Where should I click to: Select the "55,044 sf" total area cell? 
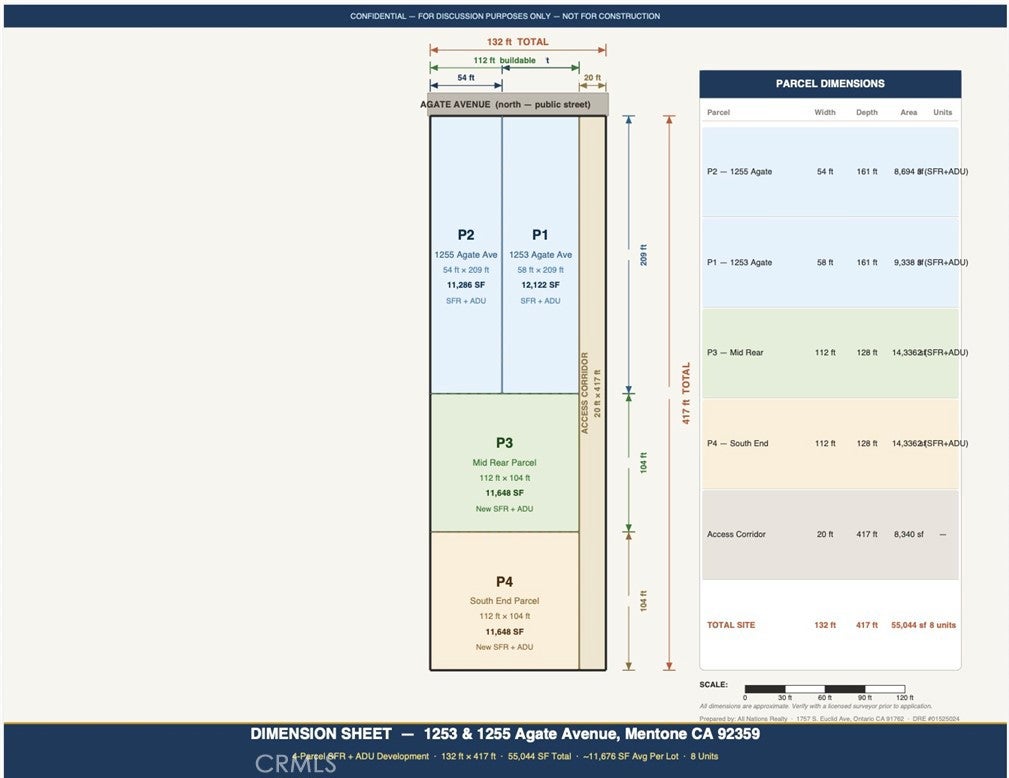pyautogui.click(x=909, y=625)
